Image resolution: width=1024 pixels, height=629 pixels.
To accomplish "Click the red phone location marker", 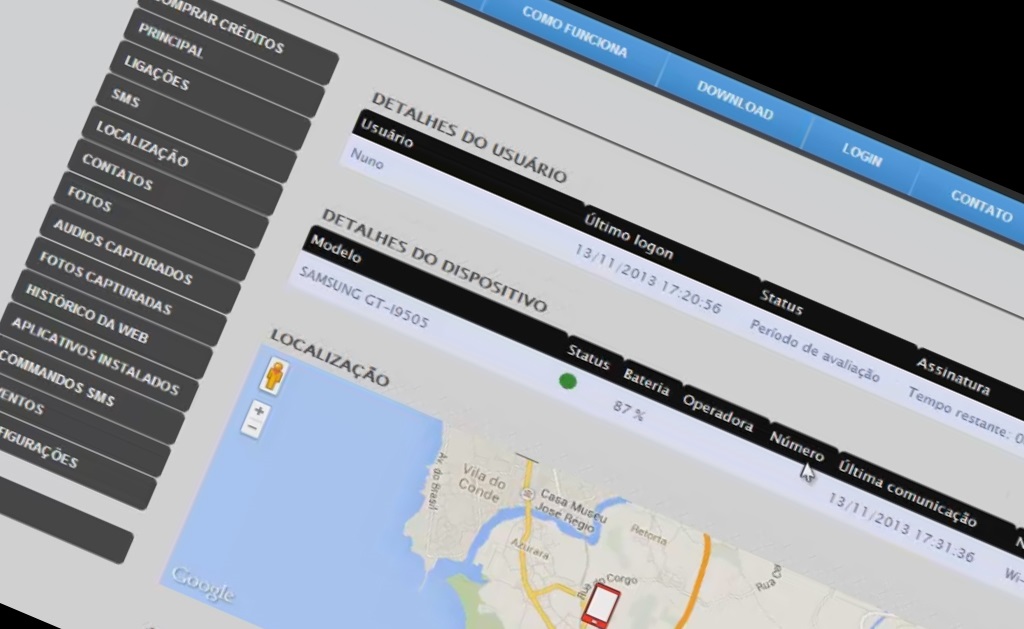I will (601, 604).
